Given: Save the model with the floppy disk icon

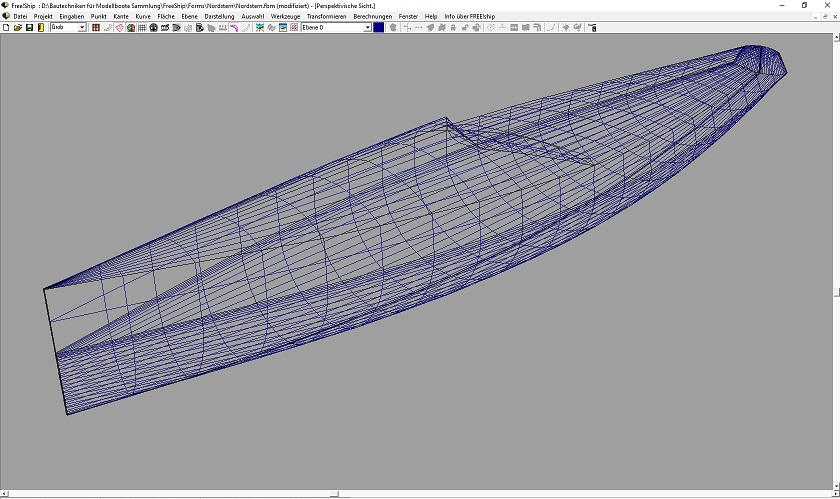Looking at the screenshot, I should (29, 28).
